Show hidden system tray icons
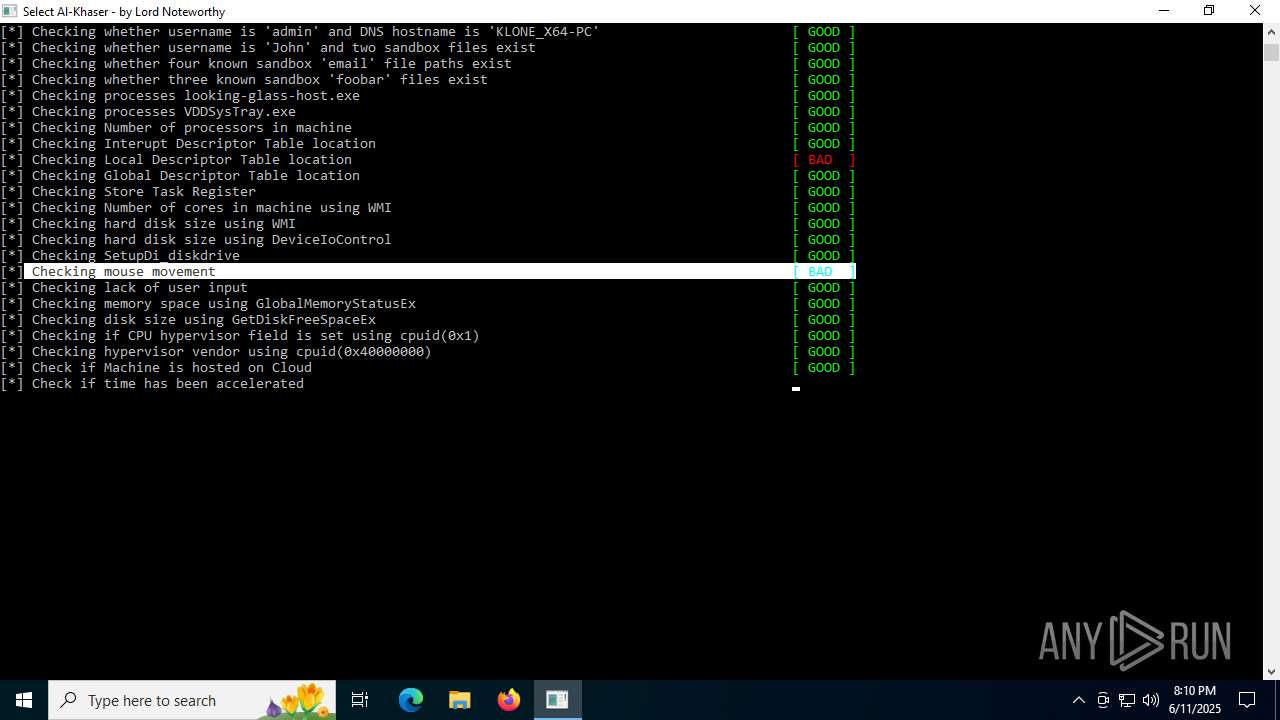Viewport: 1280px width, 720px height. click(1078, 700)
